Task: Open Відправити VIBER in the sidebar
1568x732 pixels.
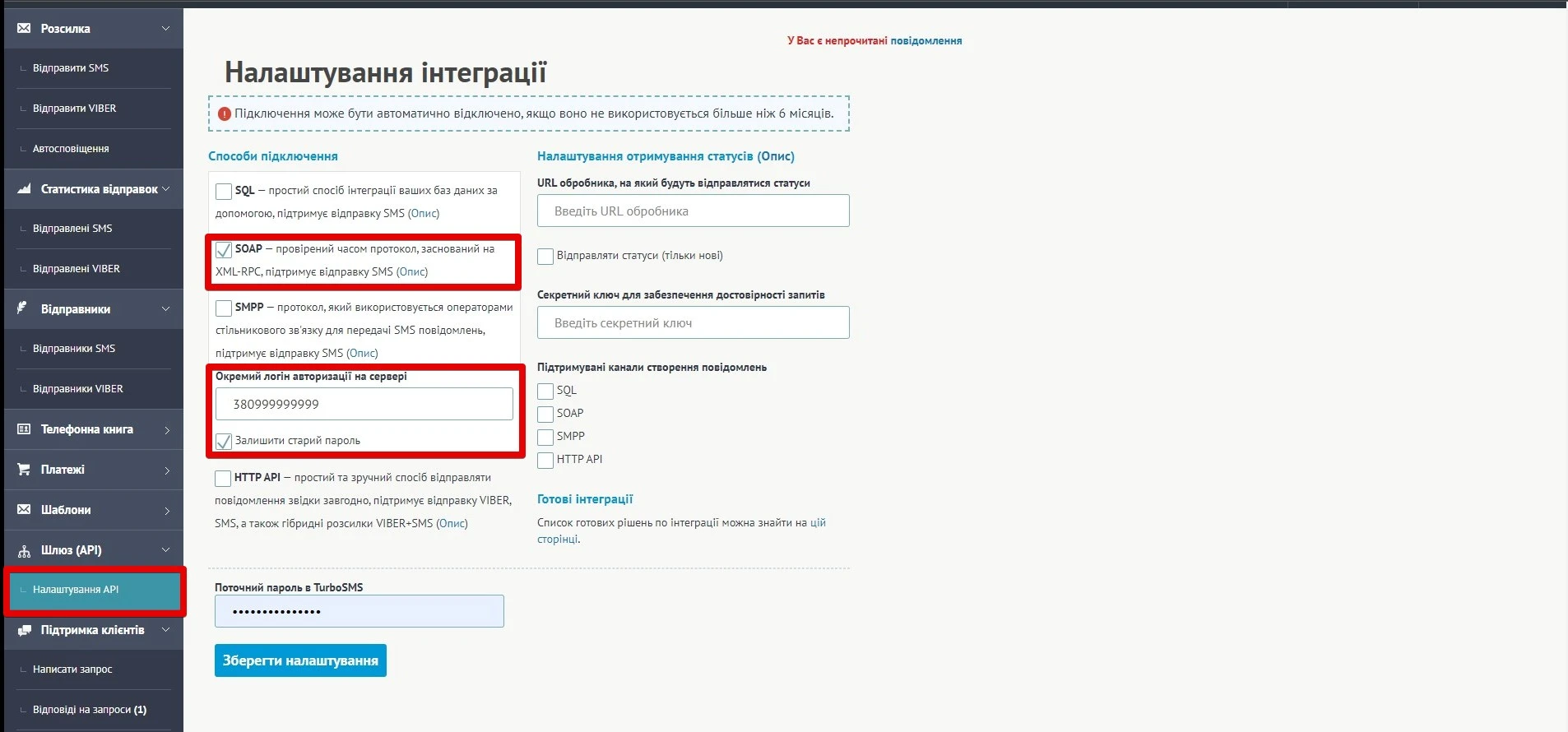Action: tap(74, 109)
